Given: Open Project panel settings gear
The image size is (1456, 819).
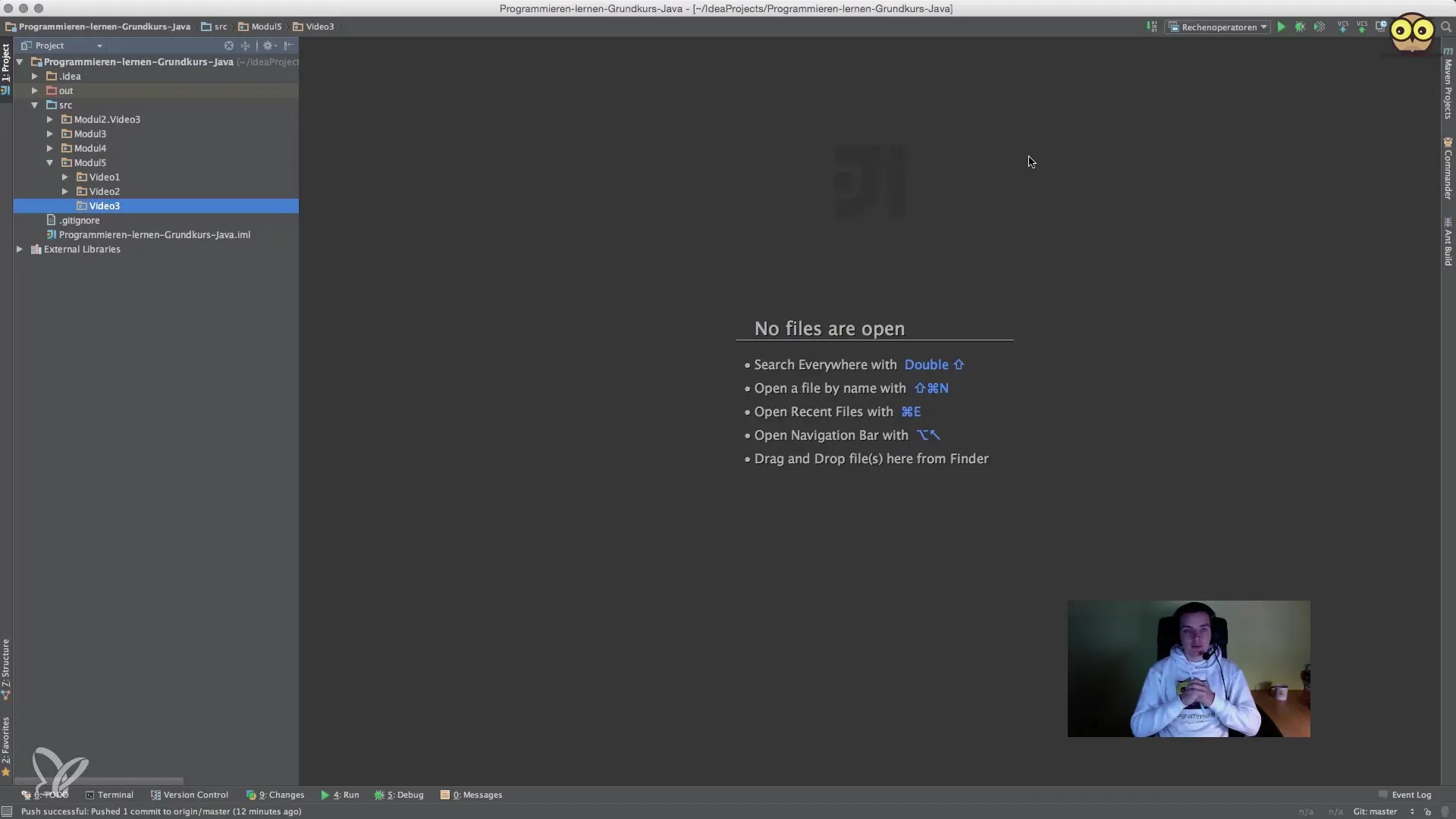Looking at the screenshot, I should pyautogui.click(x=269, y=45).
